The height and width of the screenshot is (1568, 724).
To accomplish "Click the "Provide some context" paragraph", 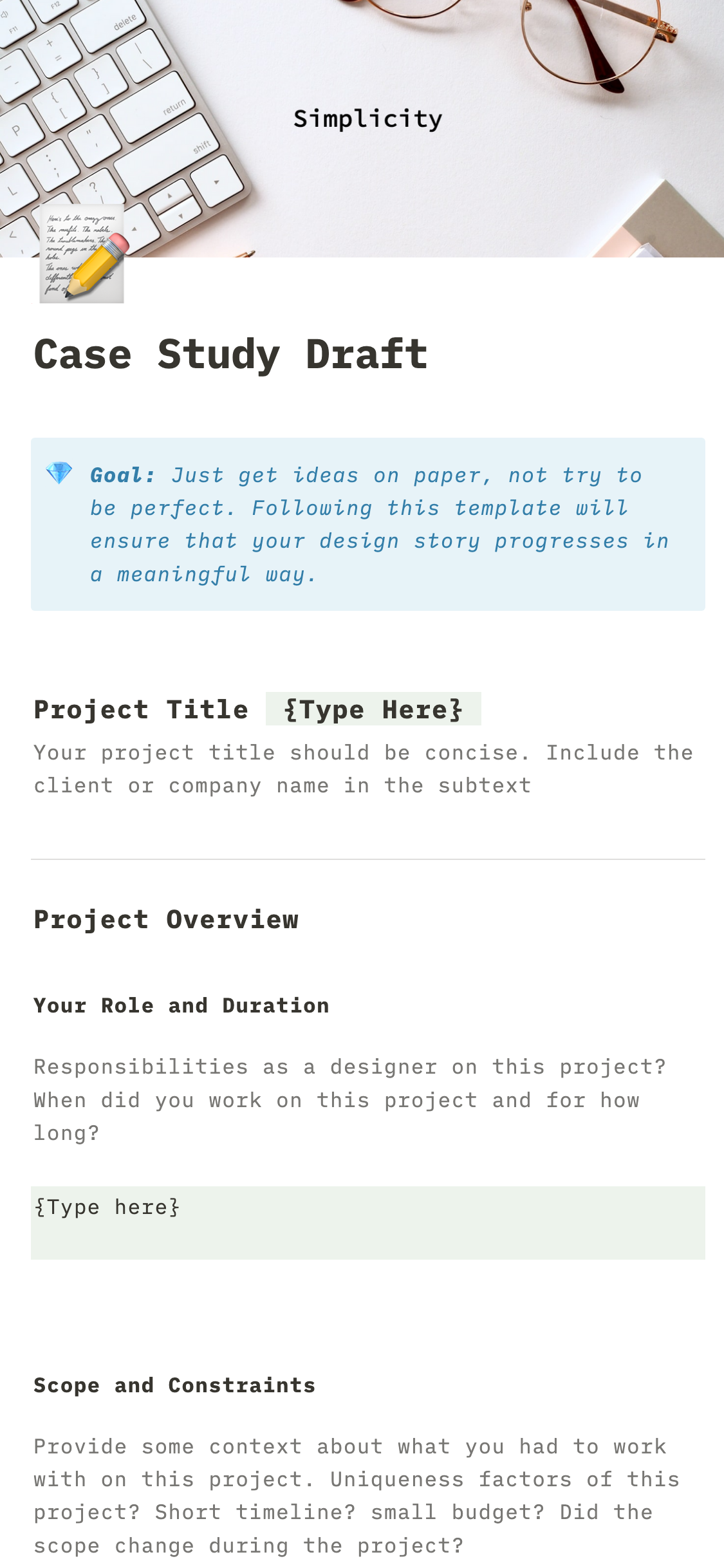I will click(x=356, y=1496).
